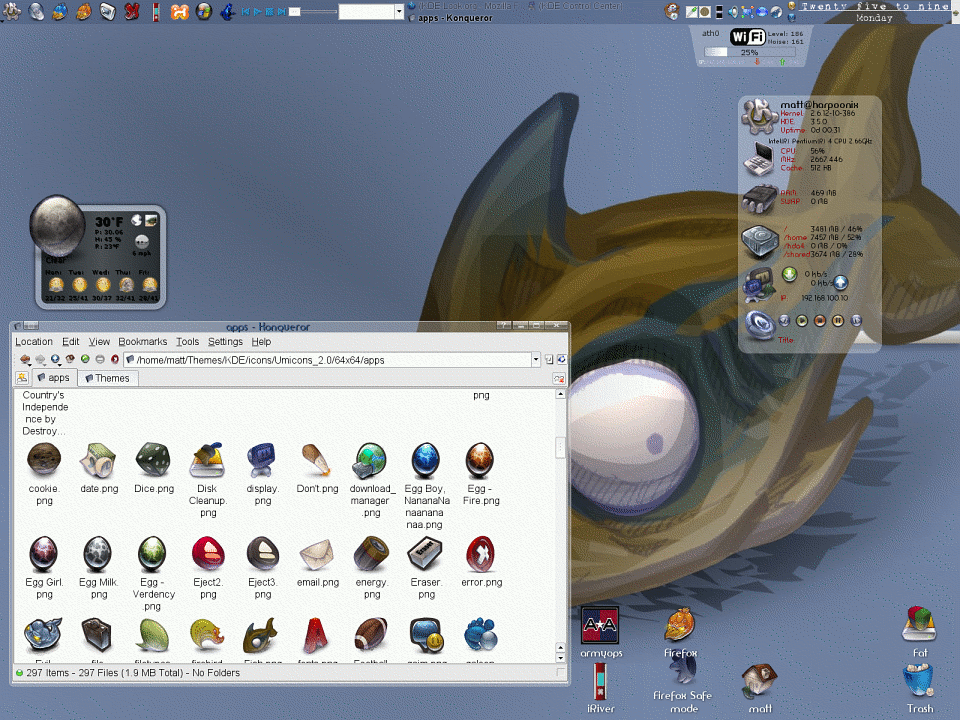Screen dimensions: 960x720
Task: Click the Konqueror location address field
Action: [x=328, y=360]
